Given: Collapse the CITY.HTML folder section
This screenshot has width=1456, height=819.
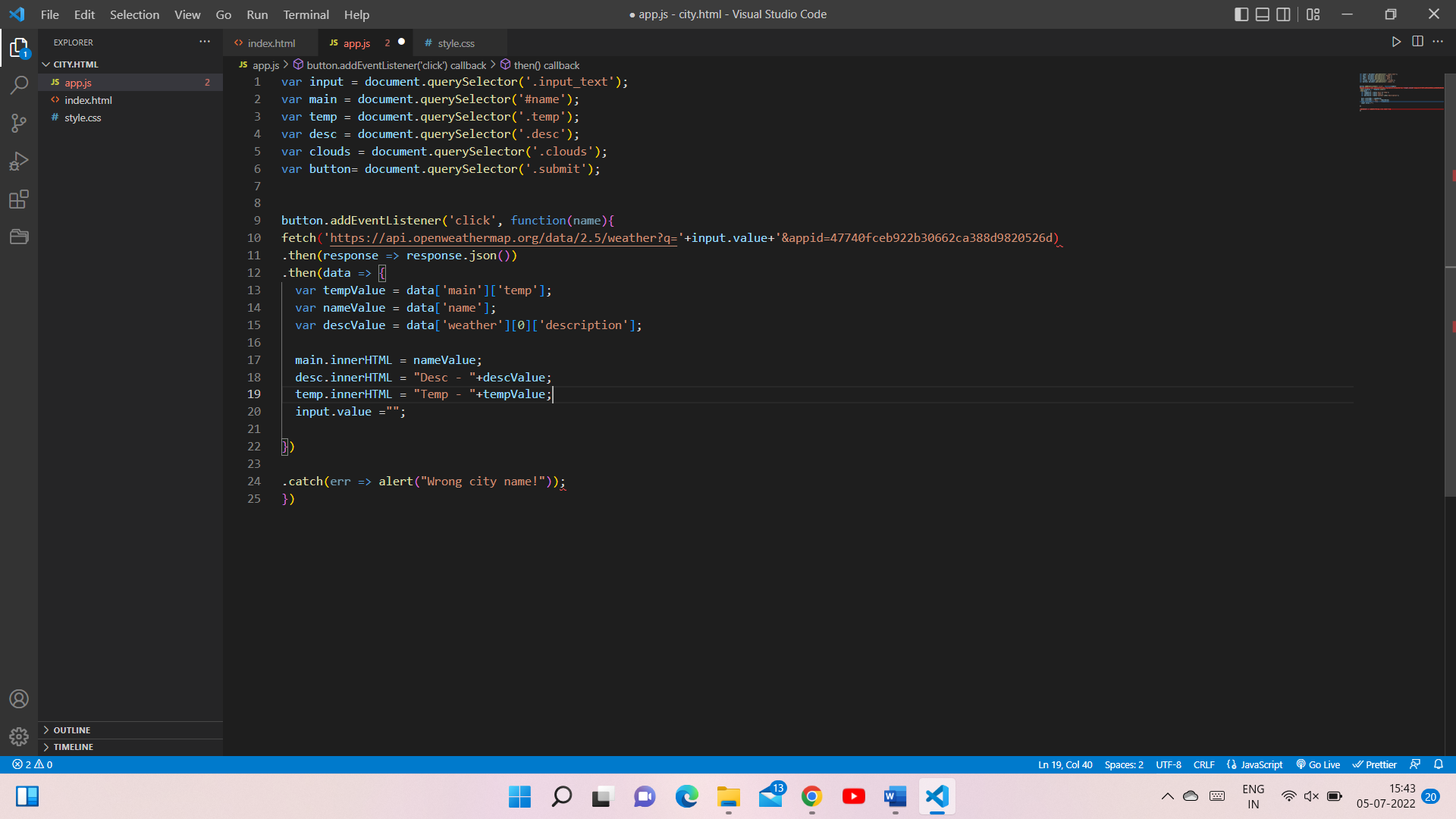Looking at the screenshot, I should click(130, 64).
